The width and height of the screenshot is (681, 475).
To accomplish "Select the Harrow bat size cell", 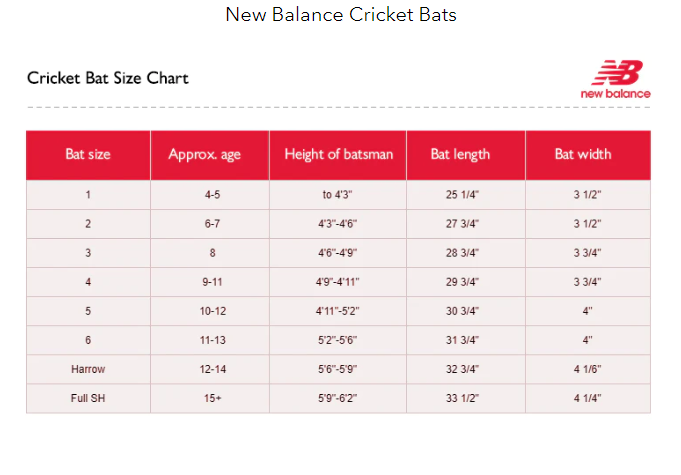I will tap(88, 369).
